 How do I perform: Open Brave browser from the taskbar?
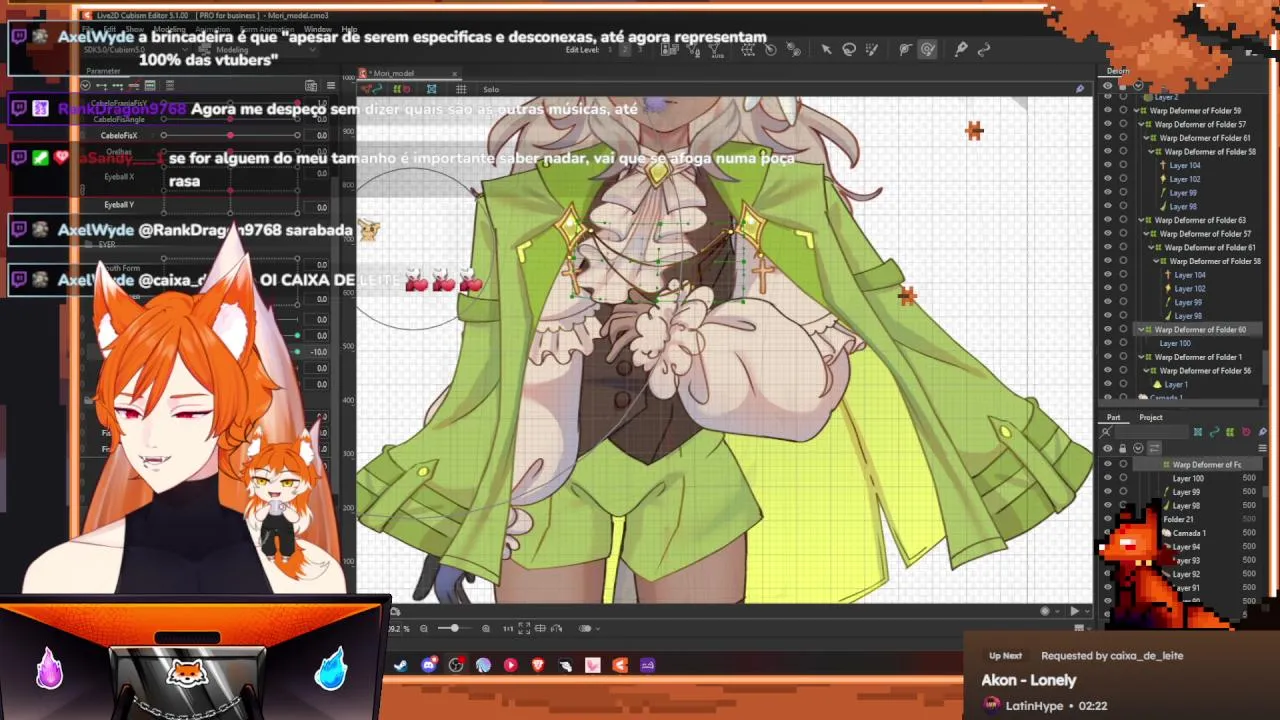coord(538,665)
